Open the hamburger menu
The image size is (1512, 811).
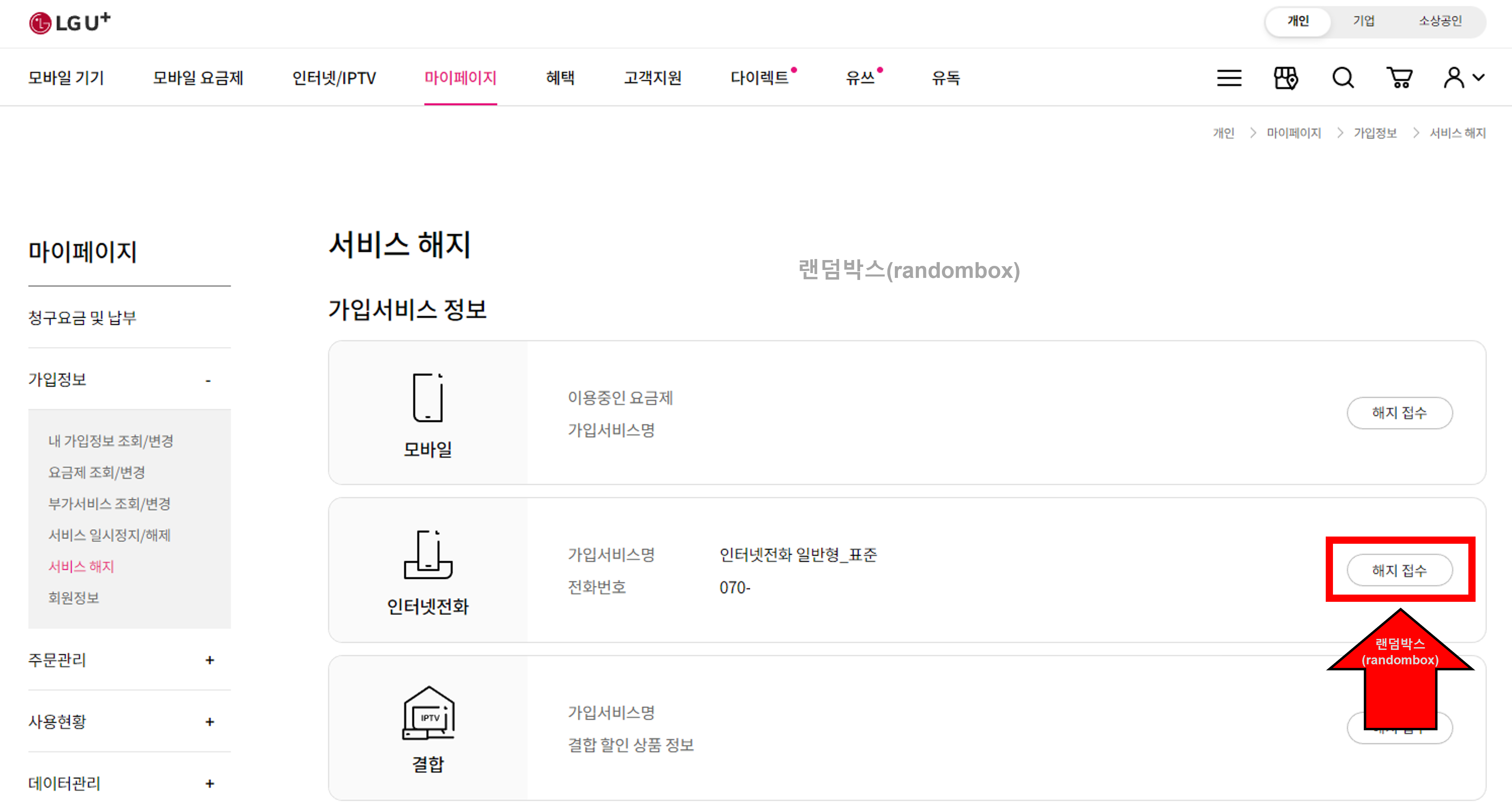click(x=1229, y=78)
